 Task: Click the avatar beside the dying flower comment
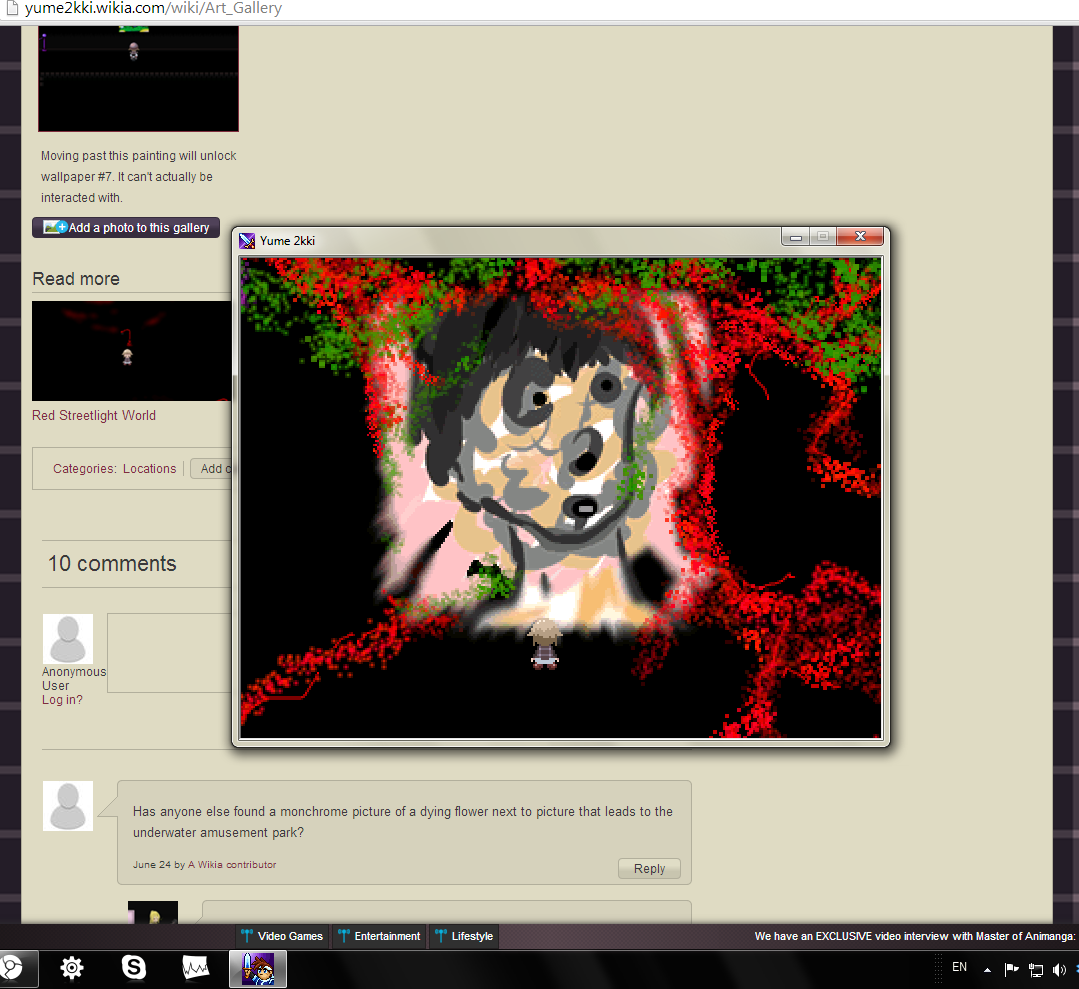[x=68, y=806]
